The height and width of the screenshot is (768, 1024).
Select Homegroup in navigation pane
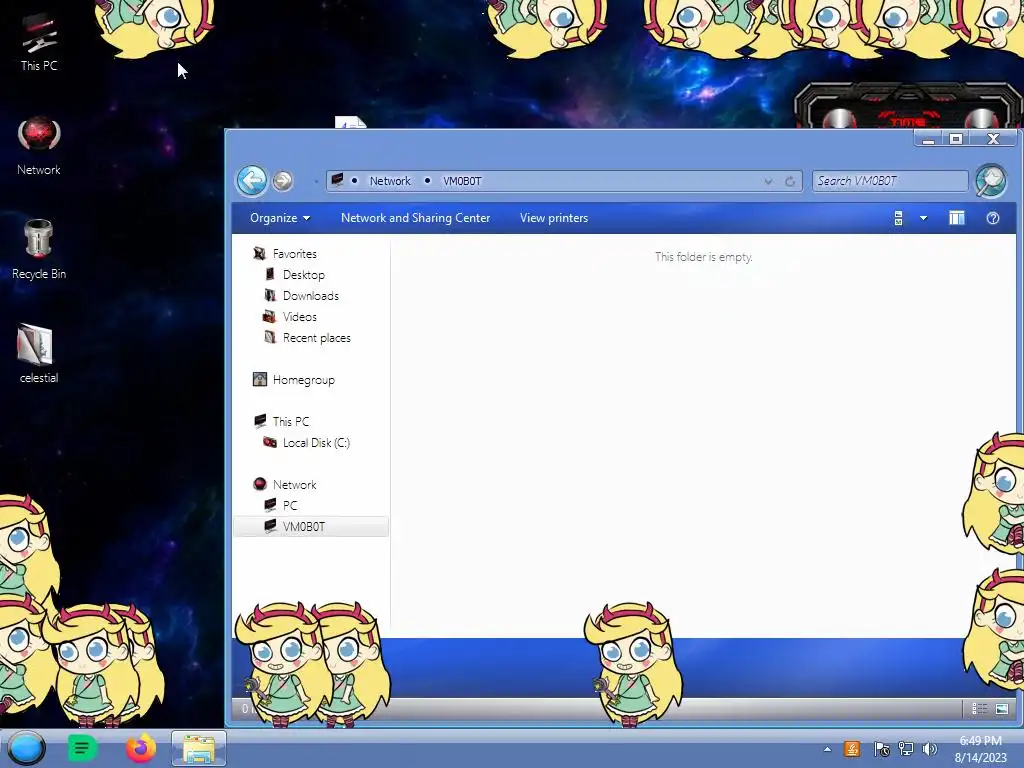(304, 379)
